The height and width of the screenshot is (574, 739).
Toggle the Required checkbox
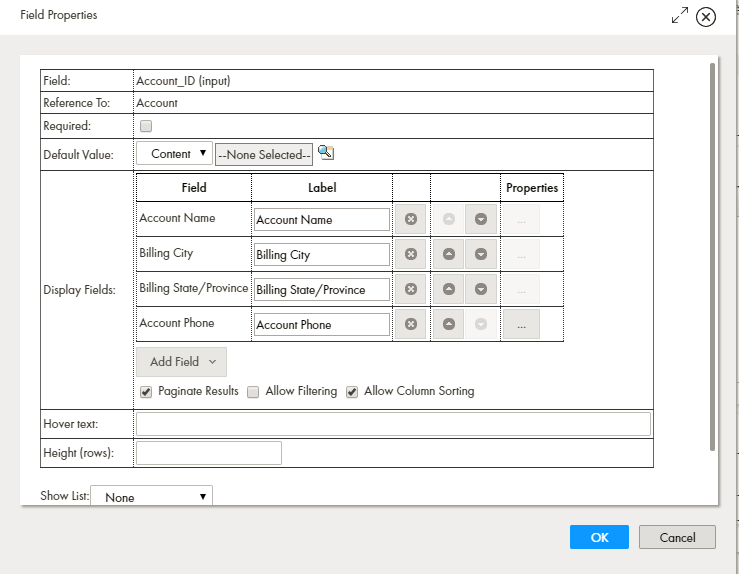[146, 126]
